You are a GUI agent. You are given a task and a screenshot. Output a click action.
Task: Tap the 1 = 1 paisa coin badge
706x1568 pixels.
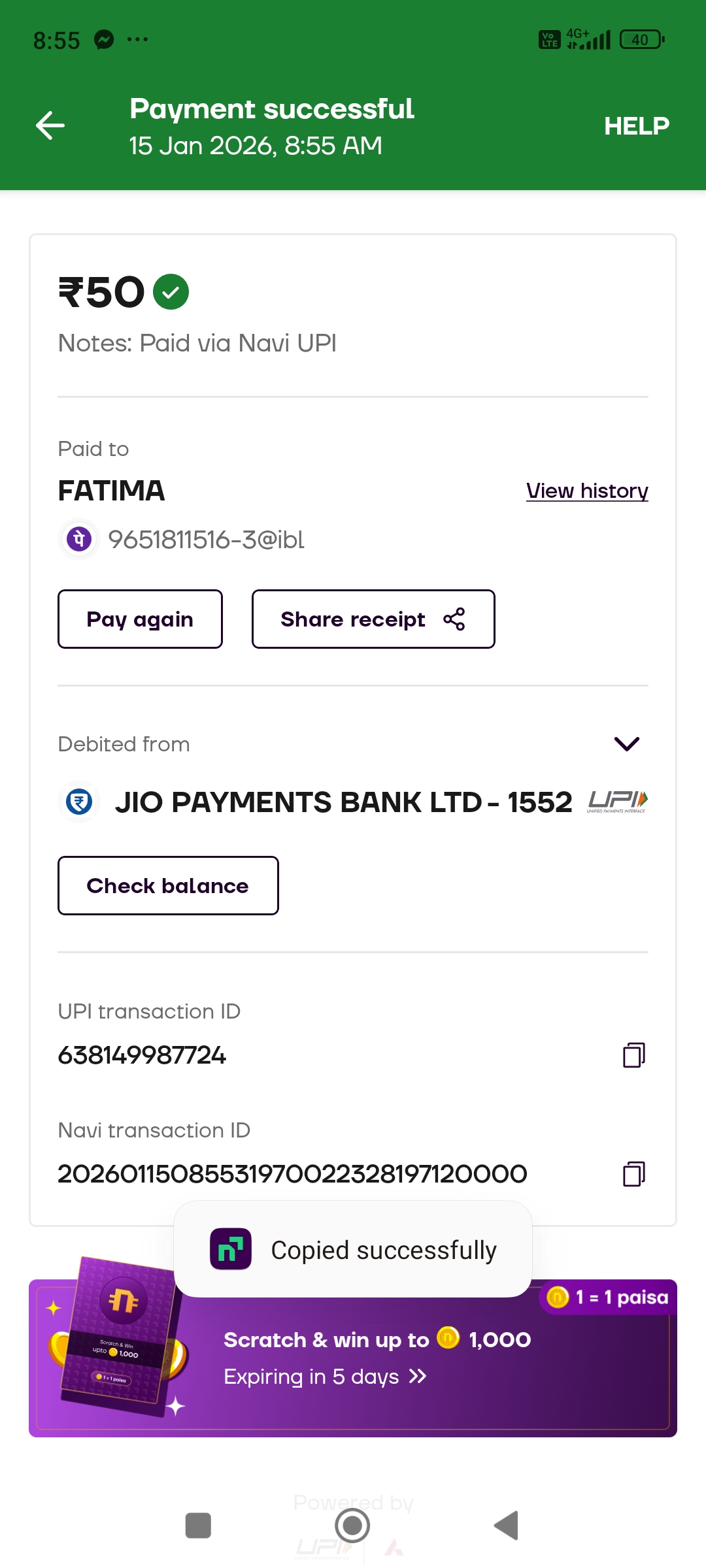coord(608,1297)
